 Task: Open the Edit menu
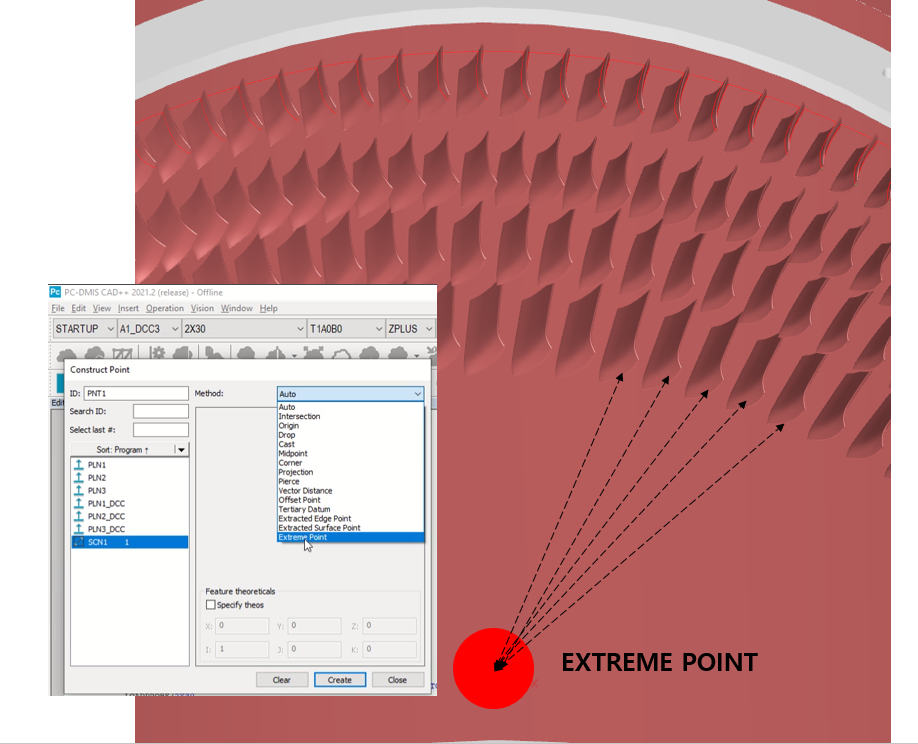click(x=78, y=308)
